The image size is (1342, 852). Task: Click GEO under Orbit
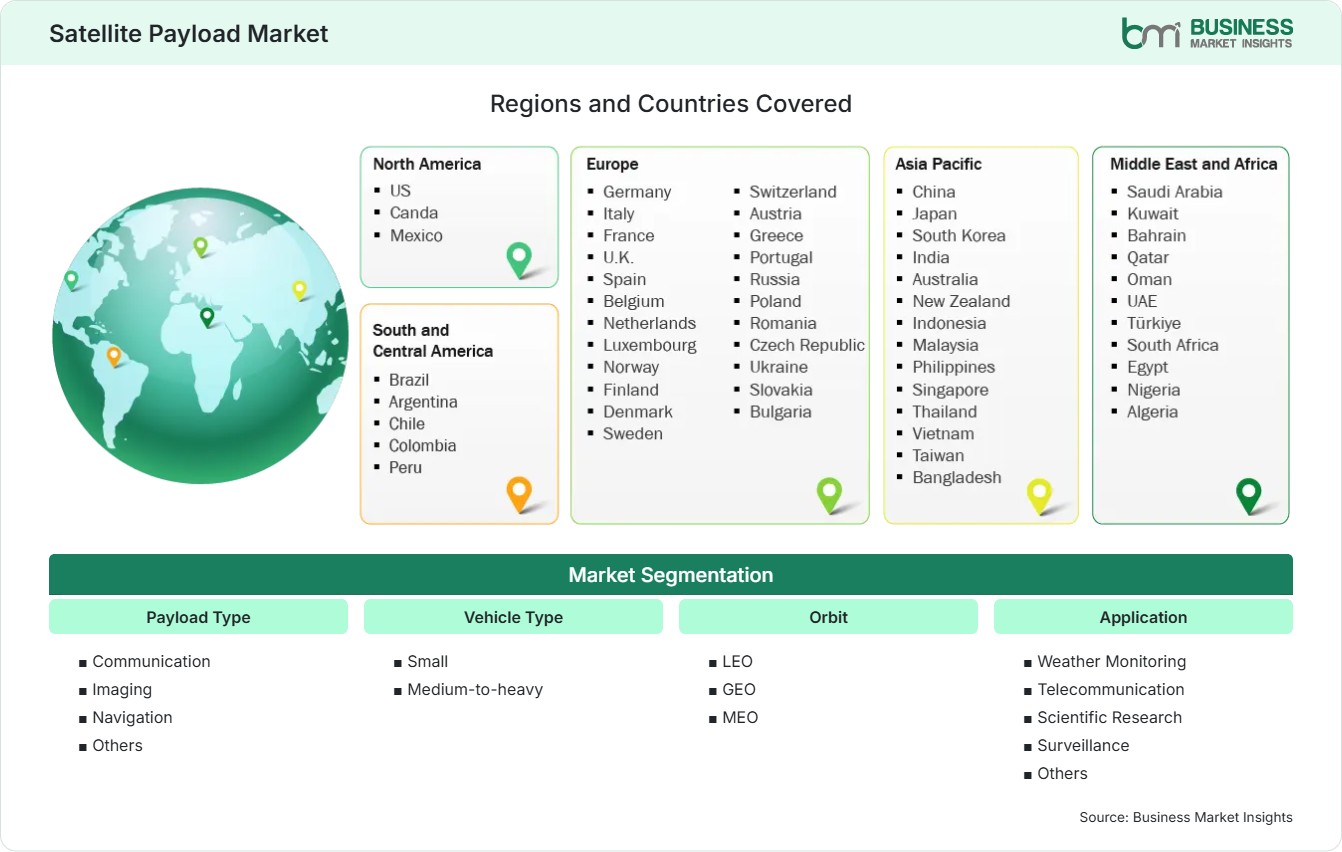[x=739, y=689]
